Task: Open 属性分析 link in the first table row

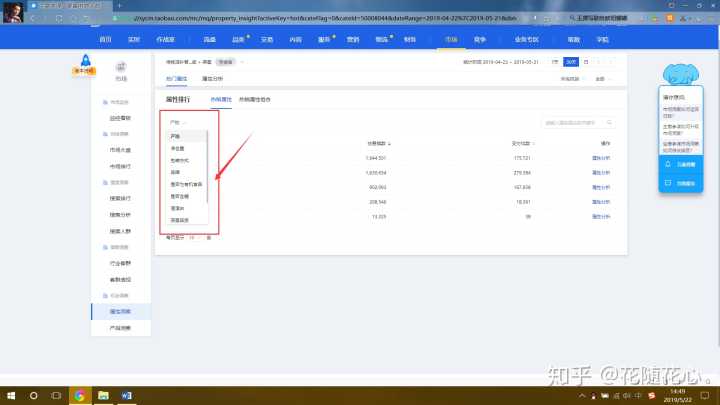Action: (601, 158)
